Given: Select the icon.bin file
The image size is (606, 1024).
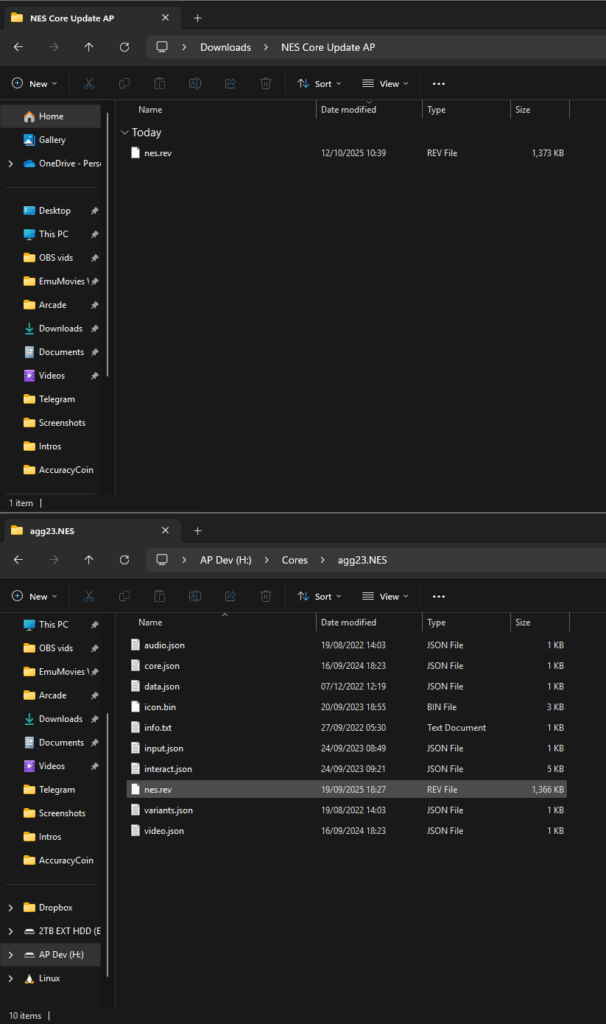Looking at the screenshot, I should click(159, 707).
